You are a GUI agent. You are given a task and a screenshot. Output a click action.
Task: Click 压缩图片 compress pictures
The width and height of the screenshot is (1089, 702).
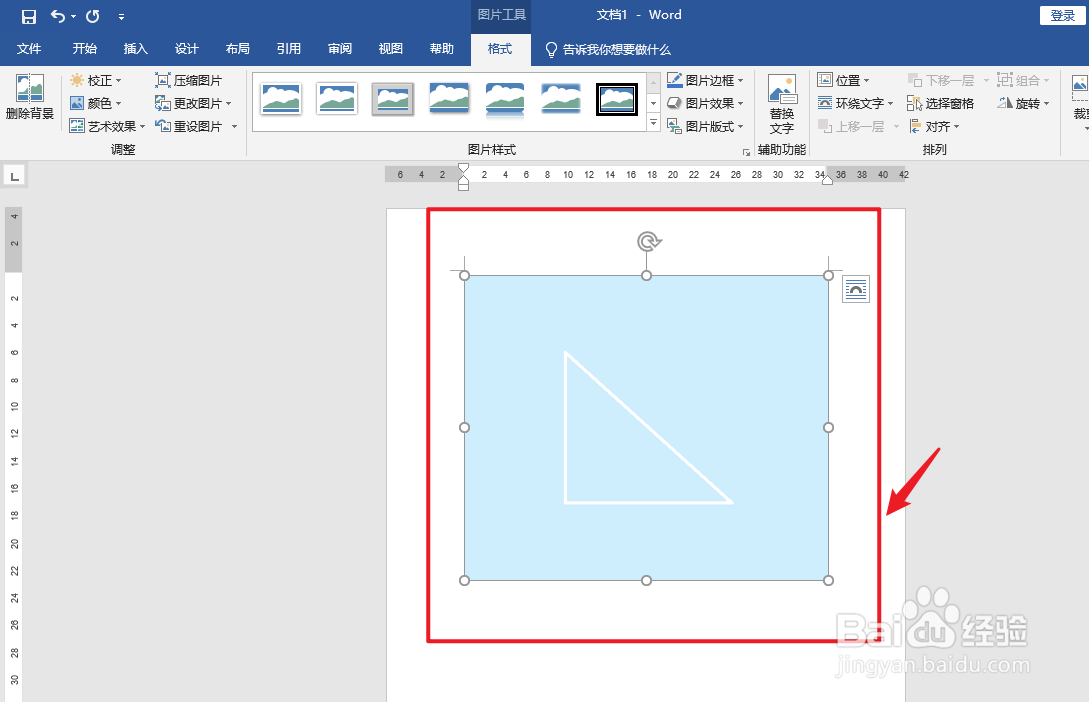point(189,81)
